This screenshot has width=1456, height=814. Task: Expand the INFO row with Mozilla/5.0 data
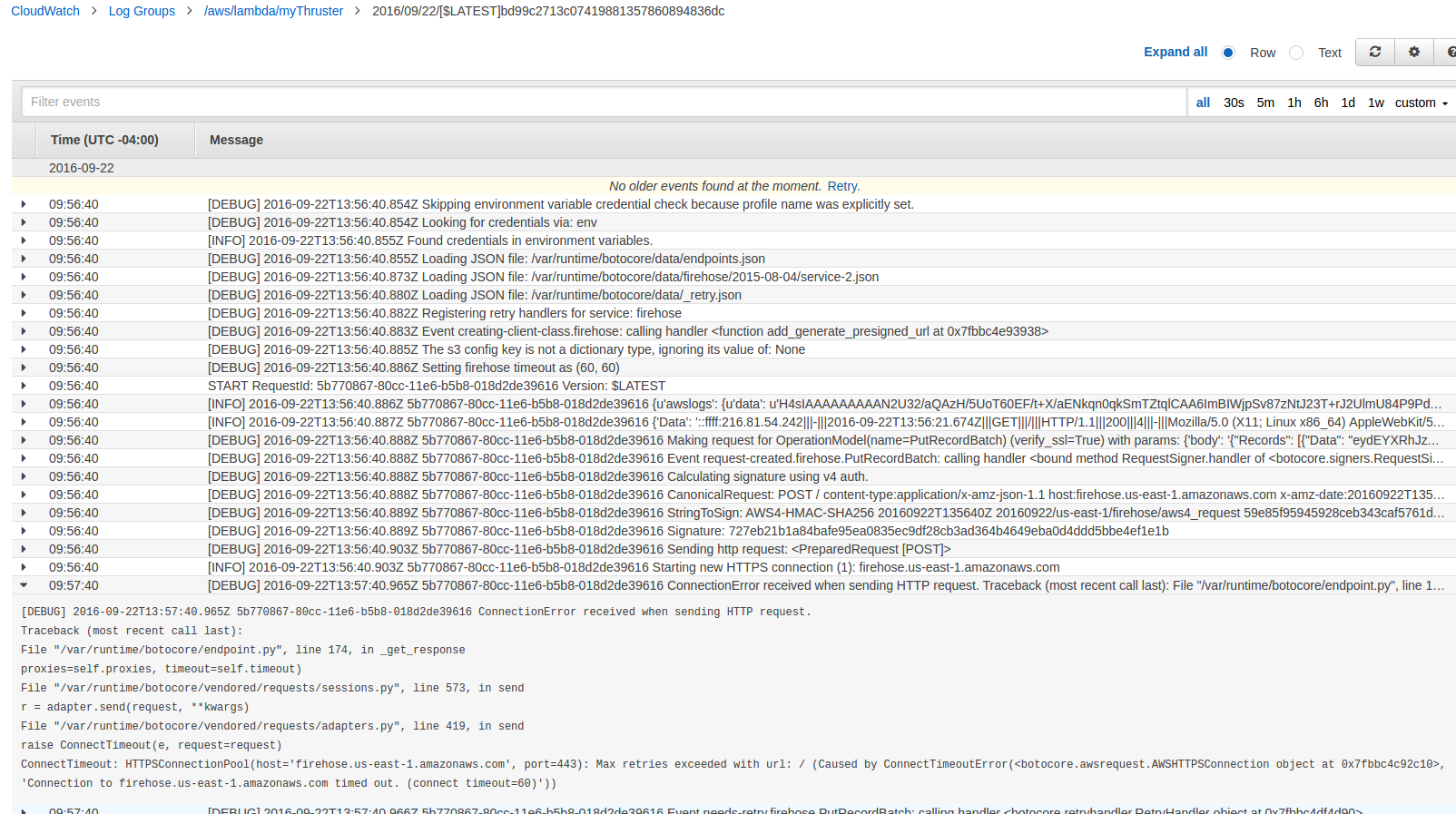click(x=24, y=422)
